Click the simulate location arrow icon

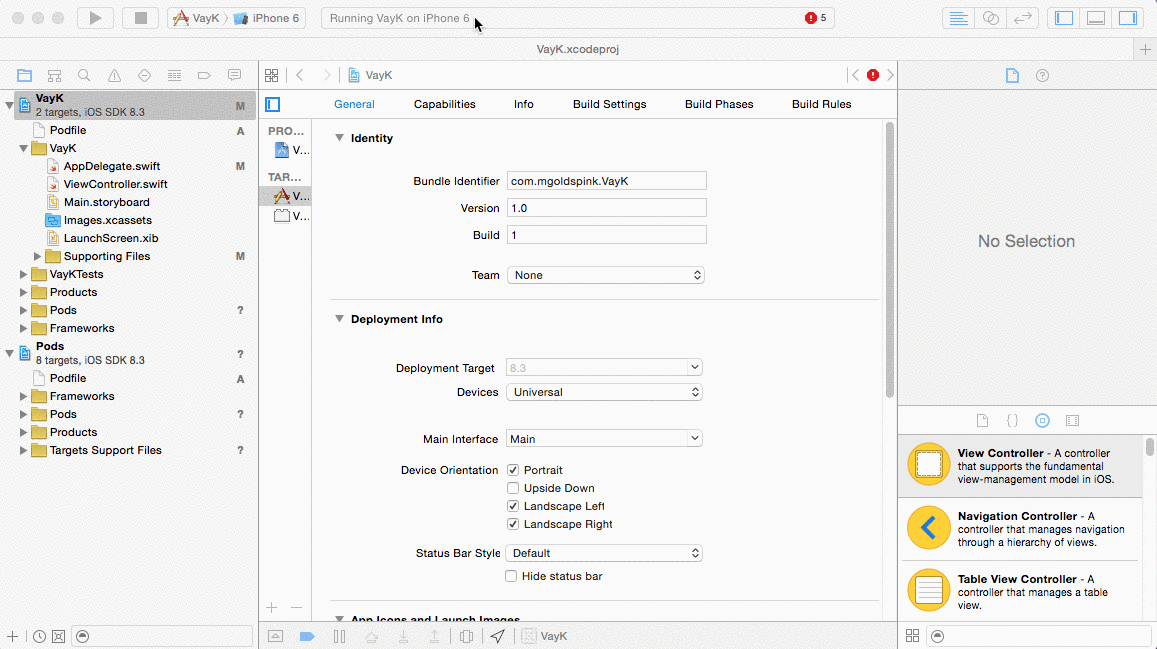pyautogui.click(x=497, y=636)
